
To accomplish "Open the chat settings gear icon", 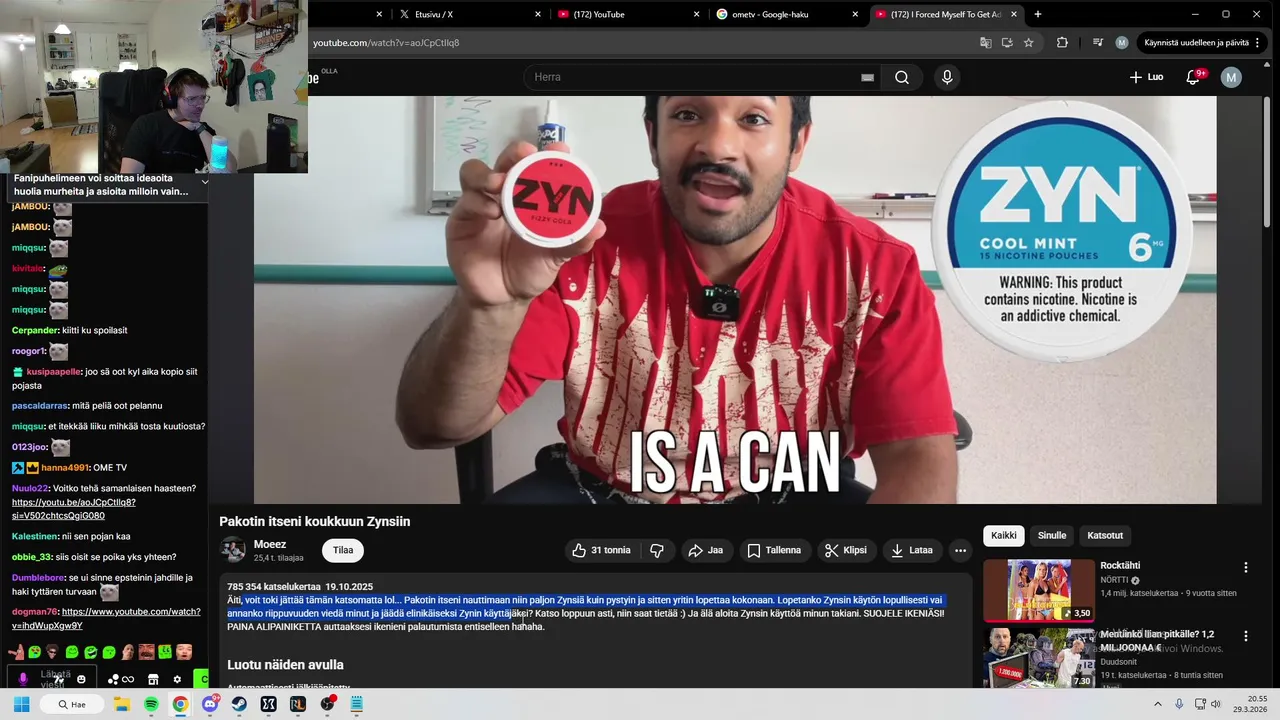I will (x=177, y=679).
